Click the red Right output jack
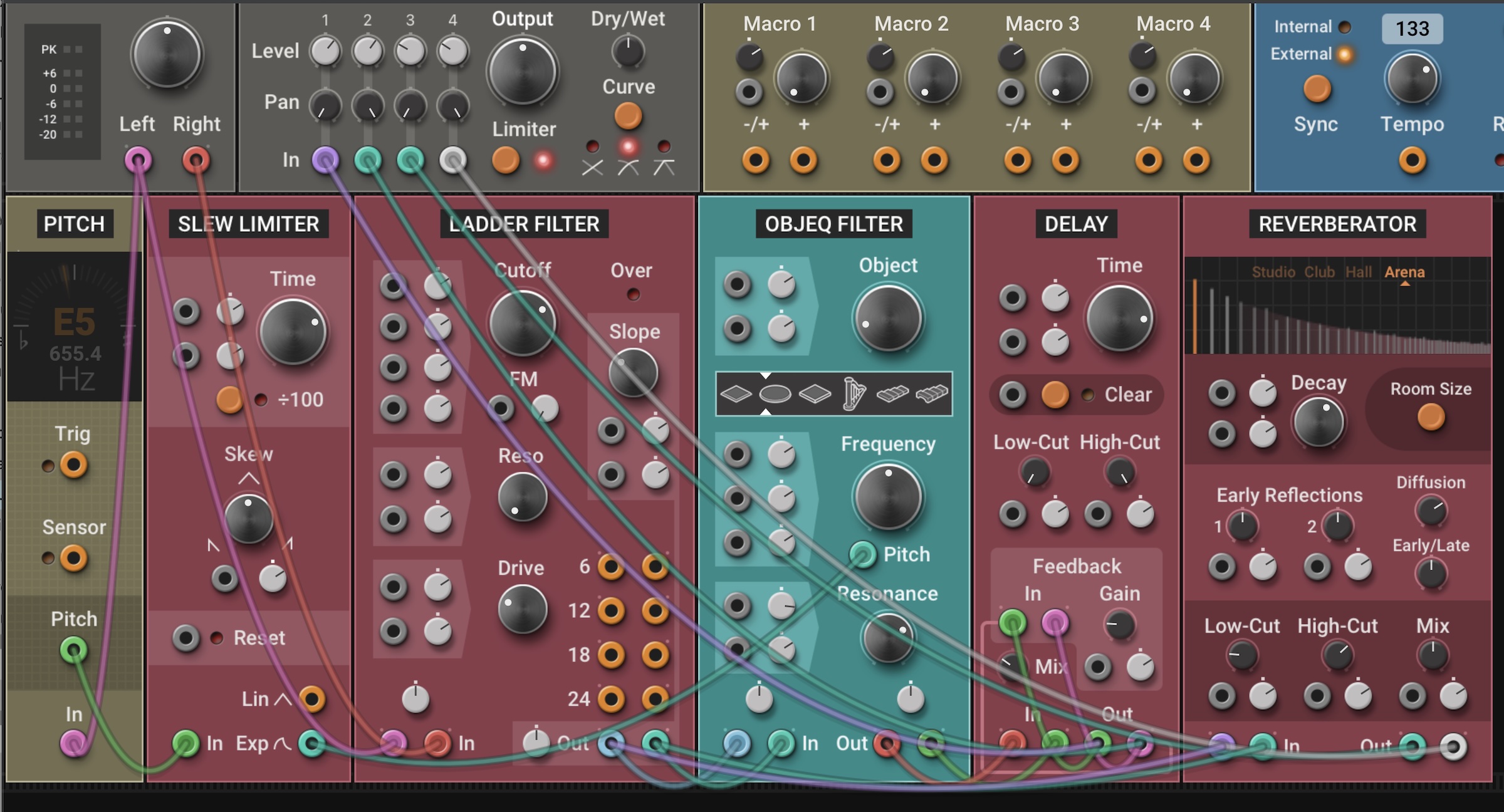 click(196, 160)
